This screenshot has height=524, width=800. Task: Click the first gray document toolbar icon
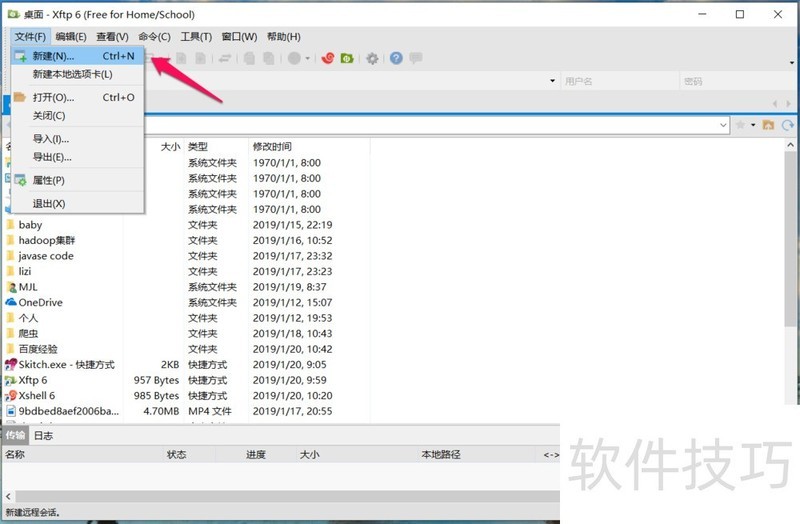click(x=181, y=58)
